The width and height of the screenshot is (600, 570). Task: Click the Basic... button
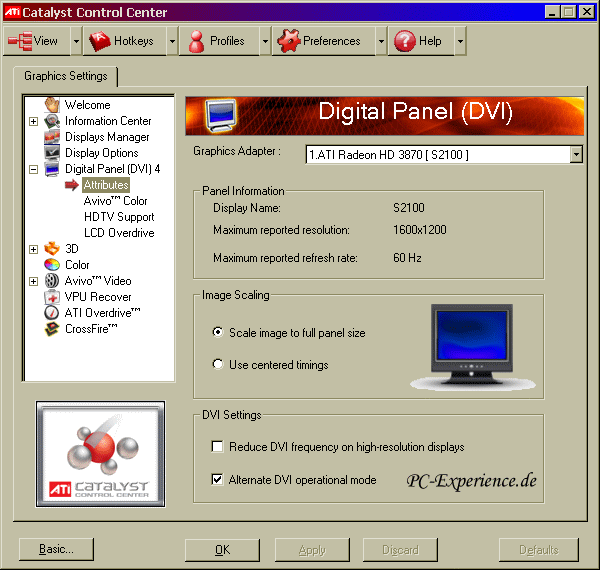pos(56,549)
